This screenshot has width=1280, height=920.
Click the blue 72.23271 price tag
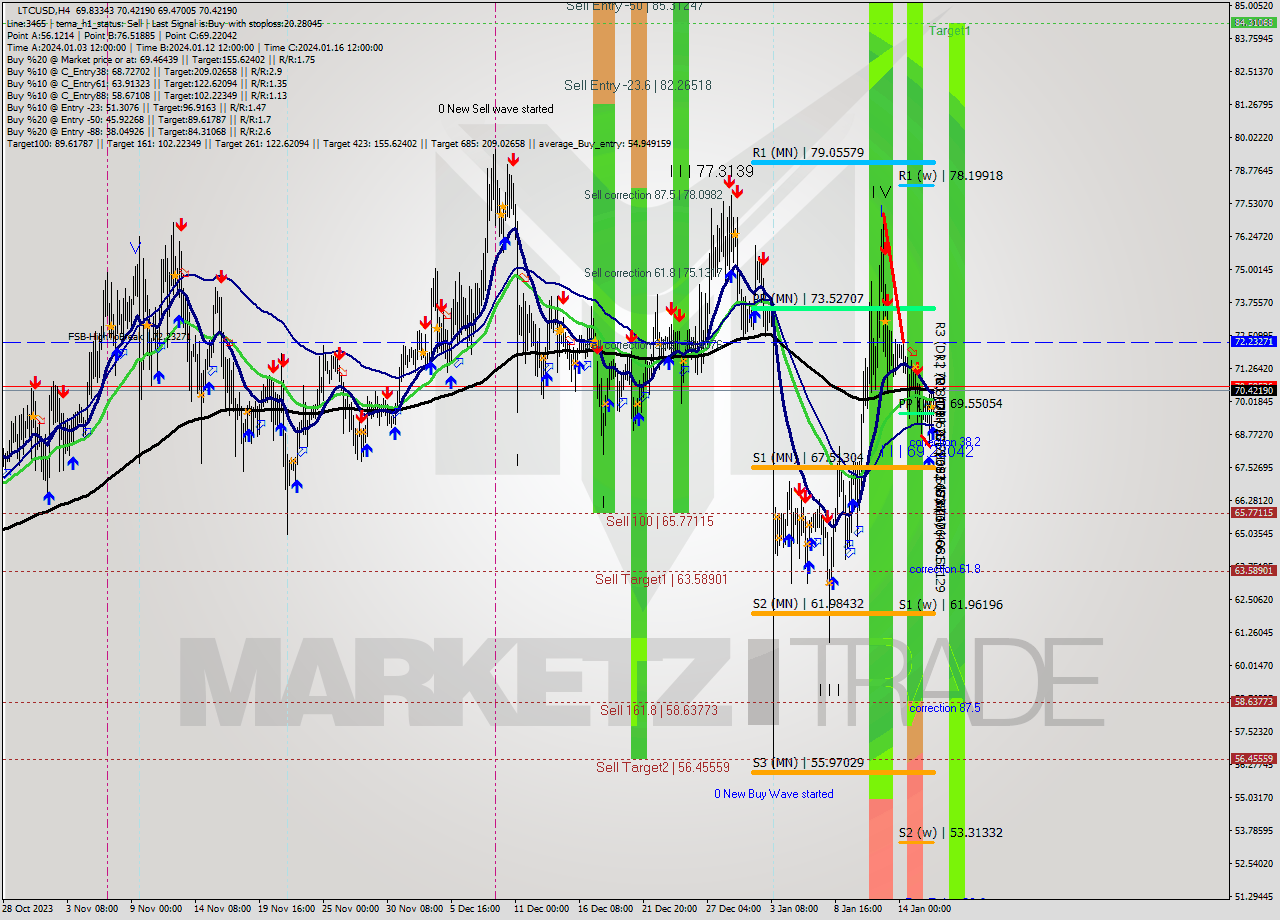point(1253,342)
